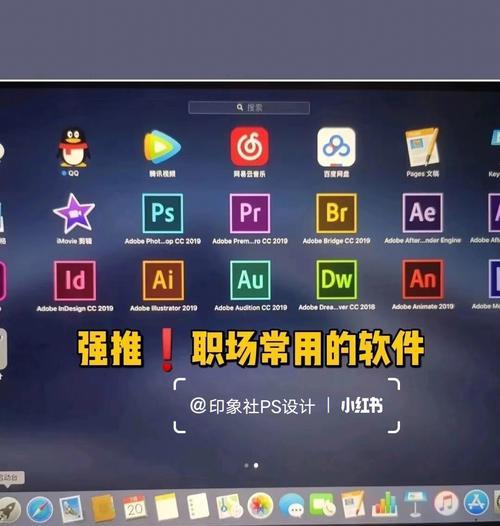Launch Tencent Video (腾讯视频)
Viewport: 500px width, 526px height.
click(162, 148)
